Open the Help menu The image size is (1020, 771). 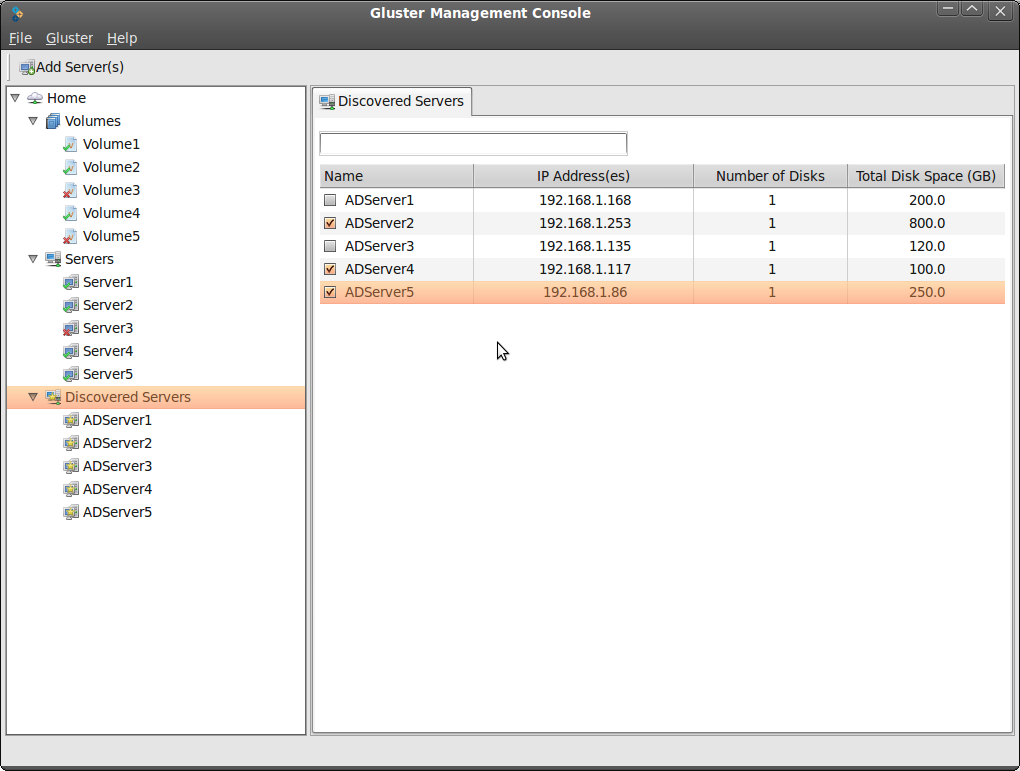pos(122,38)
